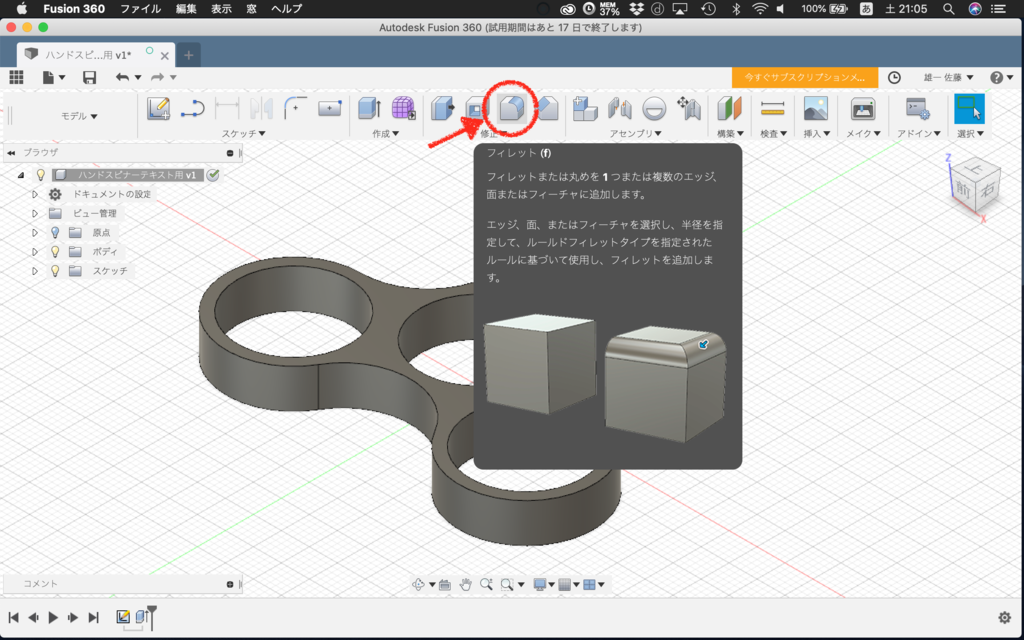Open the Fusion 360 app menu
Screen dimensions: 1024x640
point(74,8)
